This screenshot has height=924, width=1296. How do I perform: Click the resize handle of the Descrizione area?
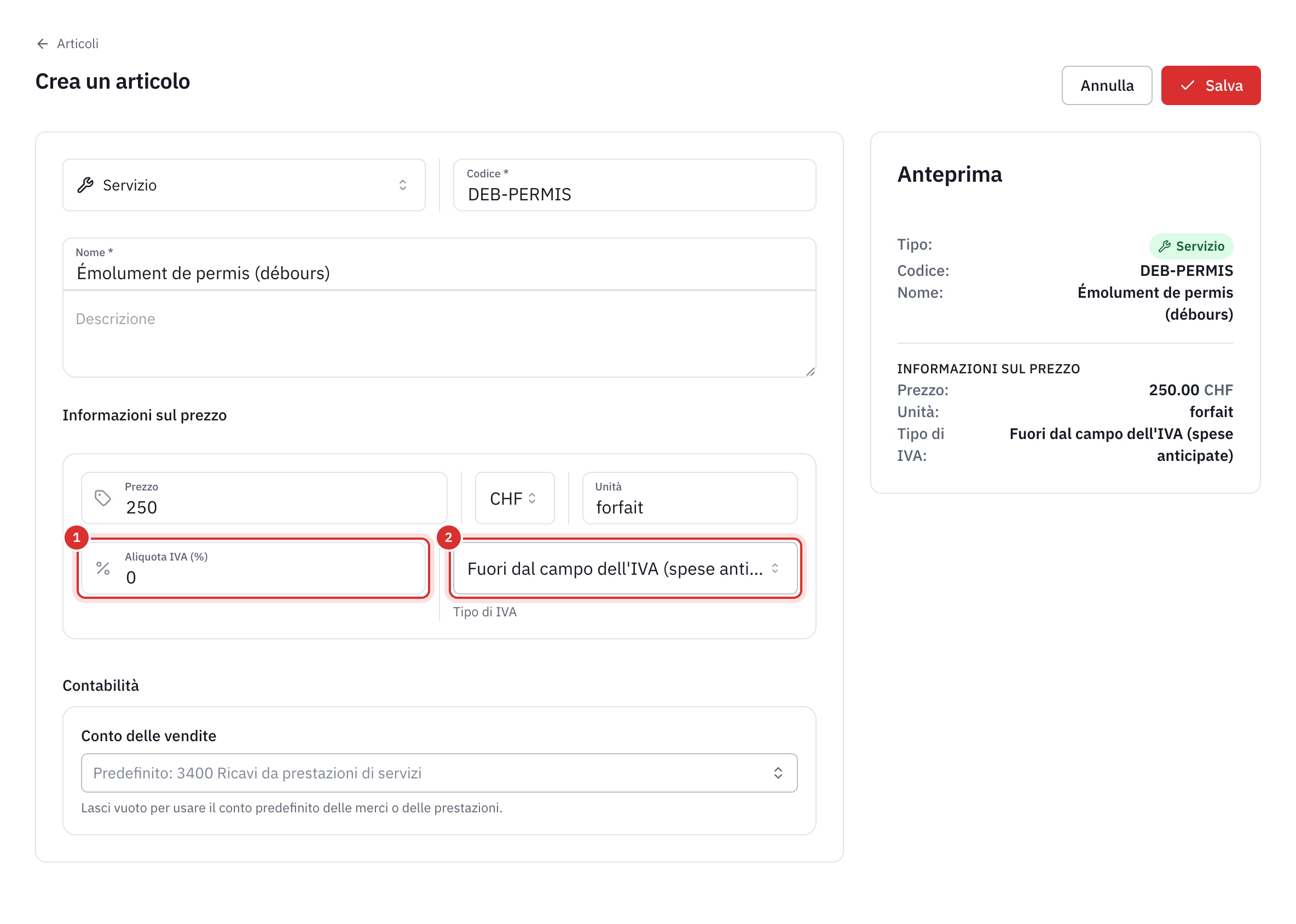[810, 372]
